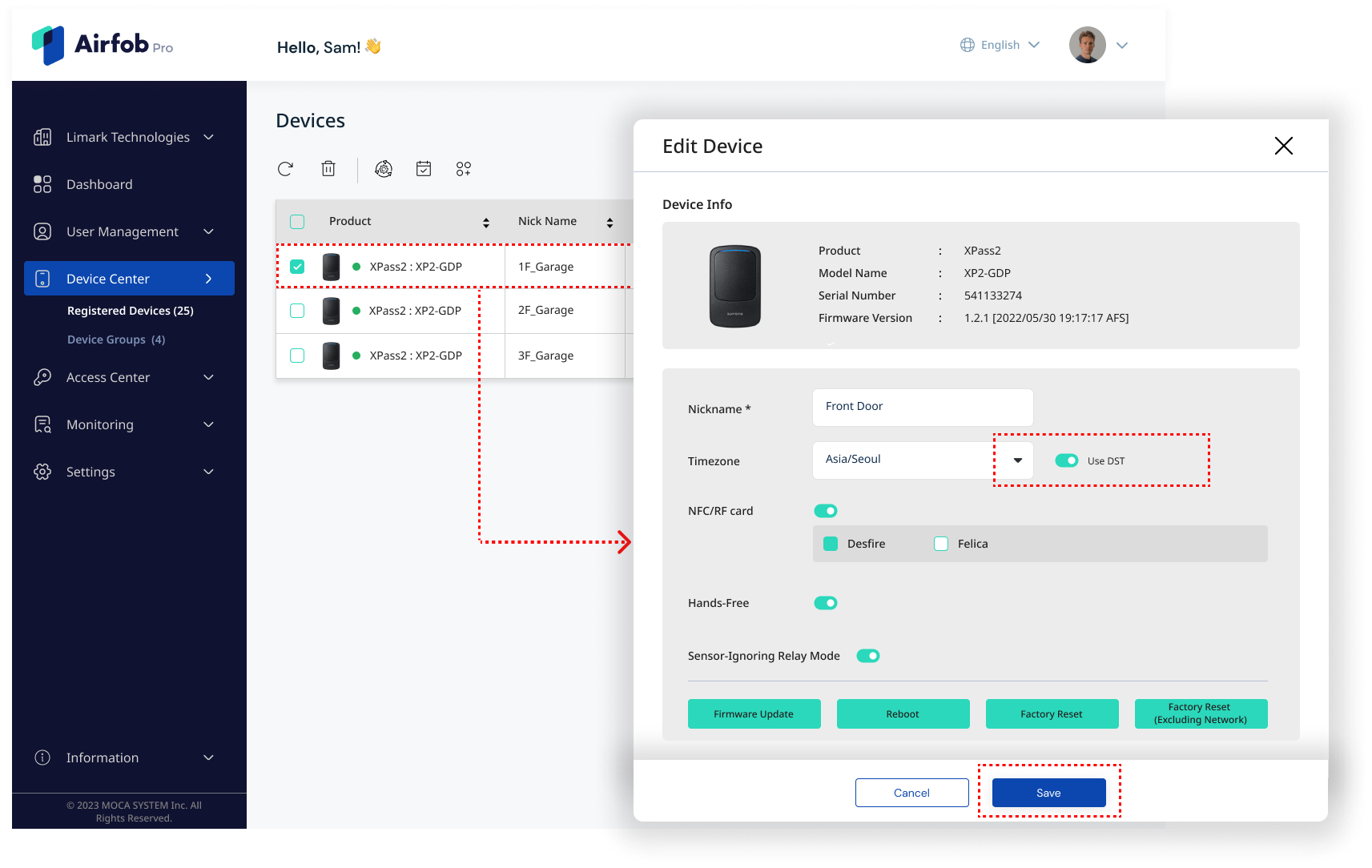Click the 1F_Garage nickname cell
The image size is (1372, 868).
pyautogui.click(x=565, y=267)
